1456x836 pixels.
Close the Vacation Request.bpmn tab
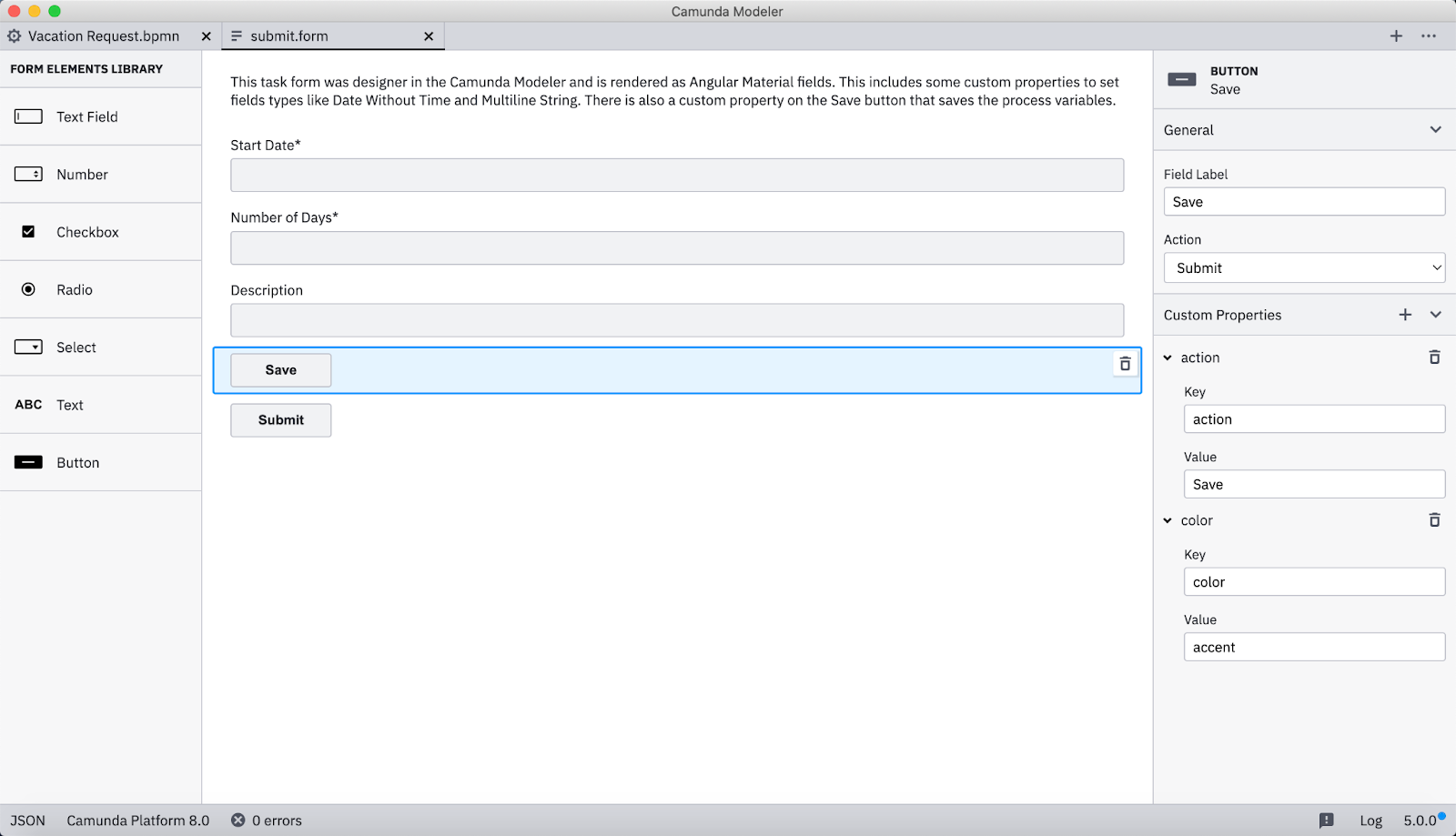tap(207, 36)
